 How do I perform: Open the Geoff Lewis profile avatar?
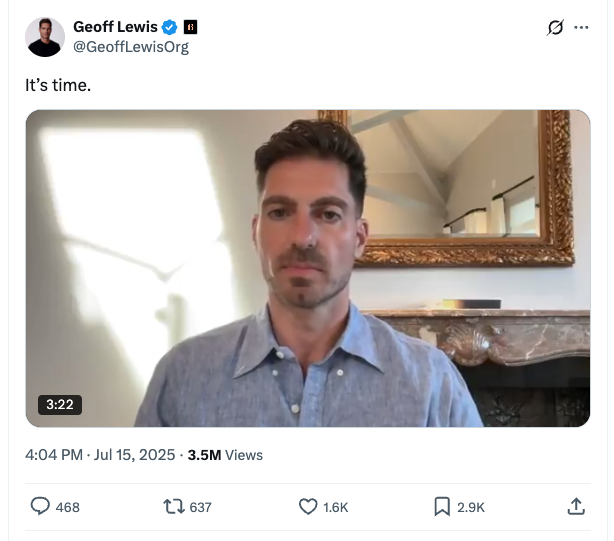pyautogui.click(x=45, y=37)
